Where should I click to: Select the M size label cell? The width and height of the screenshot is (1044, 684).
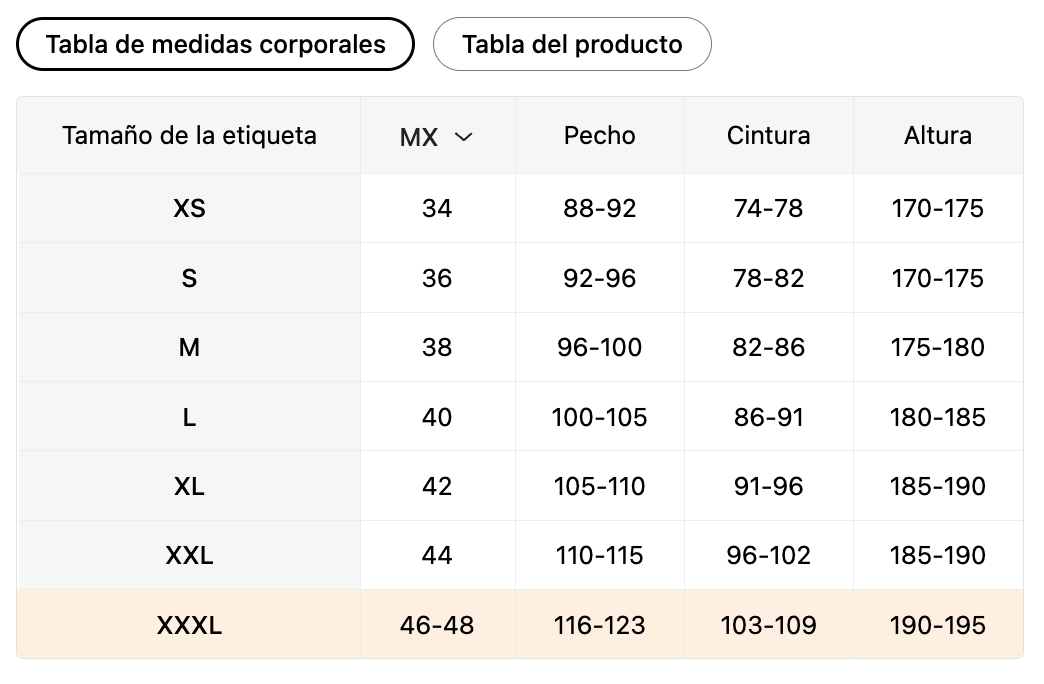click(189, 348)
